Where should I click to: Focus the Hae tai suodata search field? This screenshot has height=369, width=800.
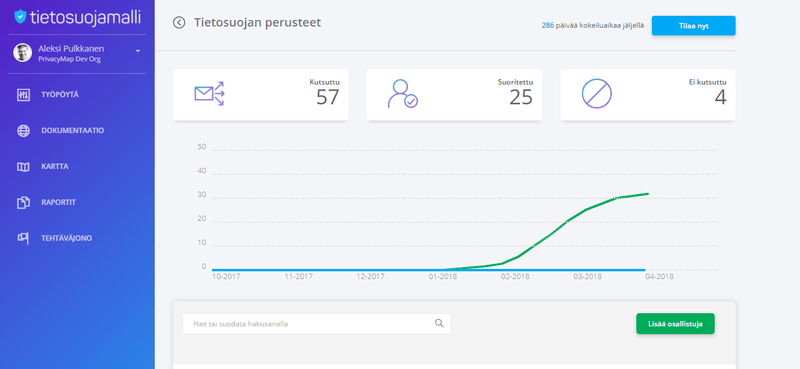(316, 324)
